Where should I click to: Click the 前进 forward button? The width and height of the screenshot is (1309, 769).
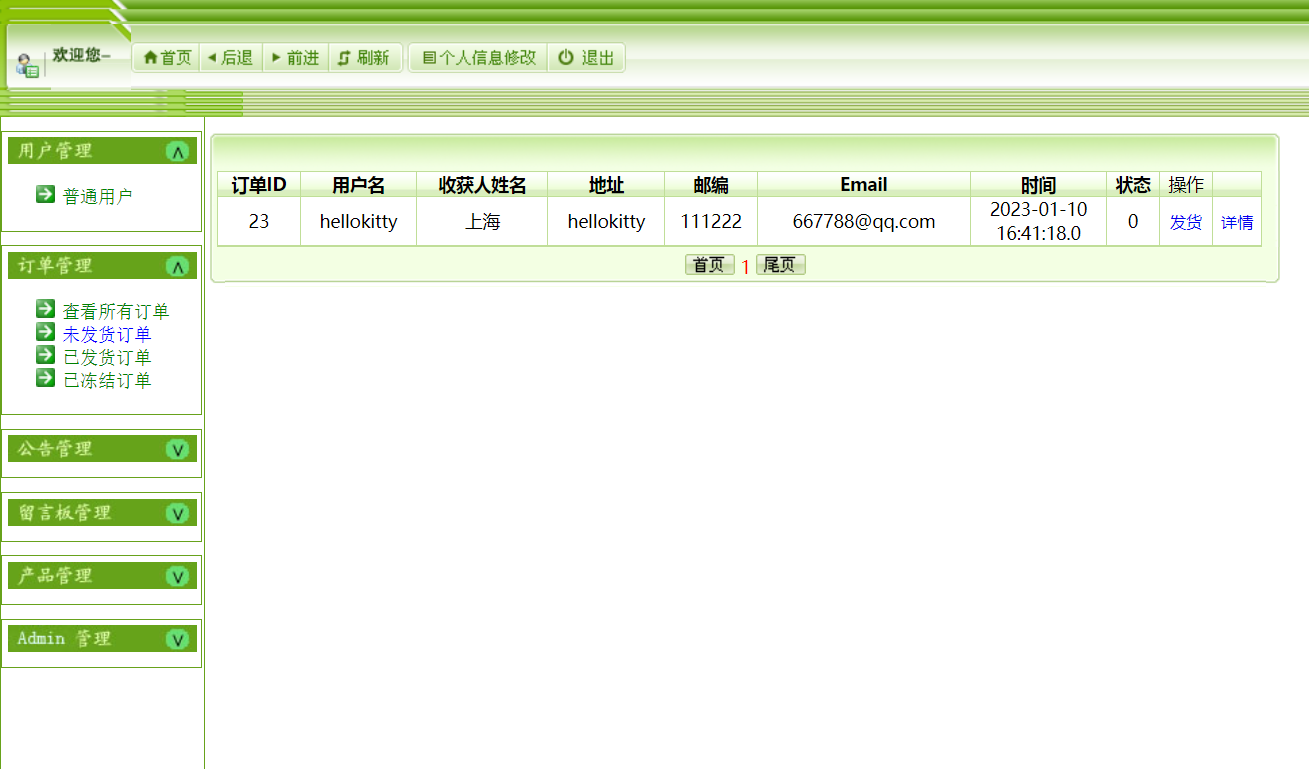click(296, 58)
